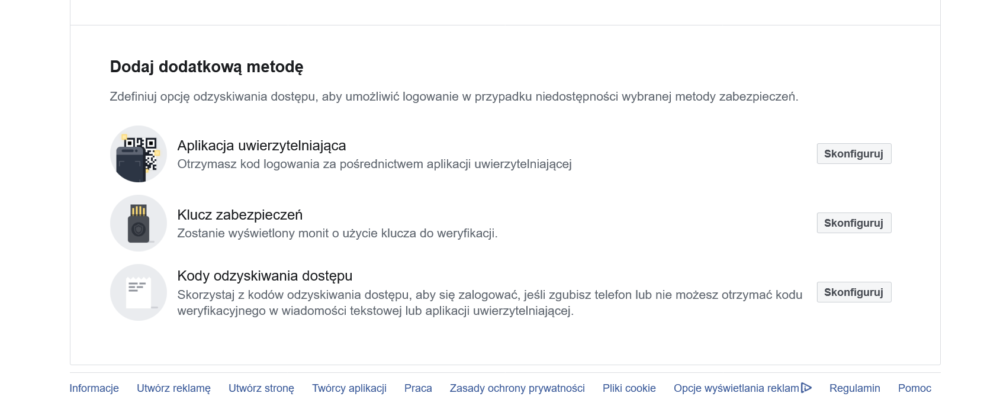Follow the Utwórz stronę footer link
This screenshot has width=1000, height=409.
[x=261, y=388]
